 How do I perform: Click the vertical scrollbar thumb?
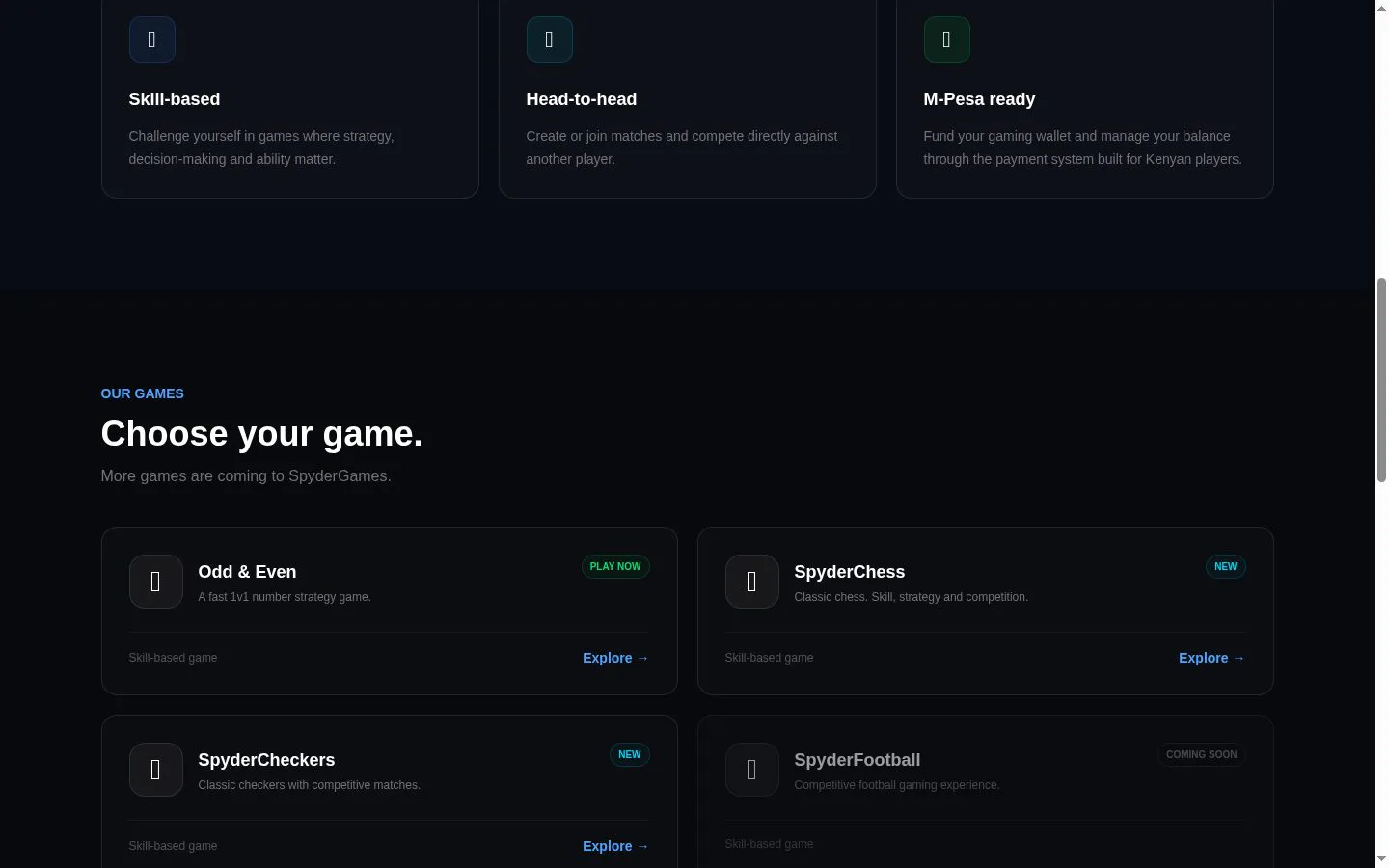[x=1381, y=380]
